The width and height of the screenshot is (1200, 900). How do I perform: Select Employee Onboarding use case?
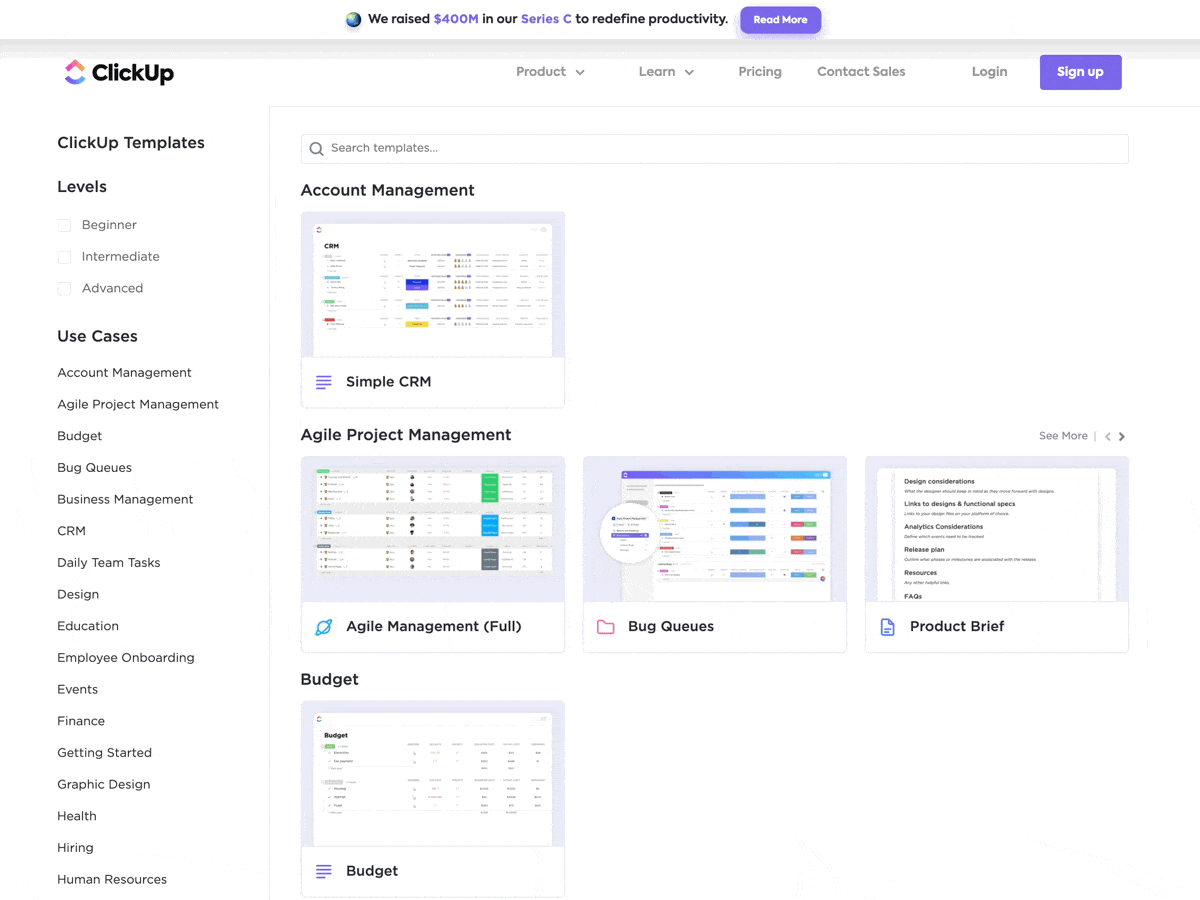(x=126, y=658)
